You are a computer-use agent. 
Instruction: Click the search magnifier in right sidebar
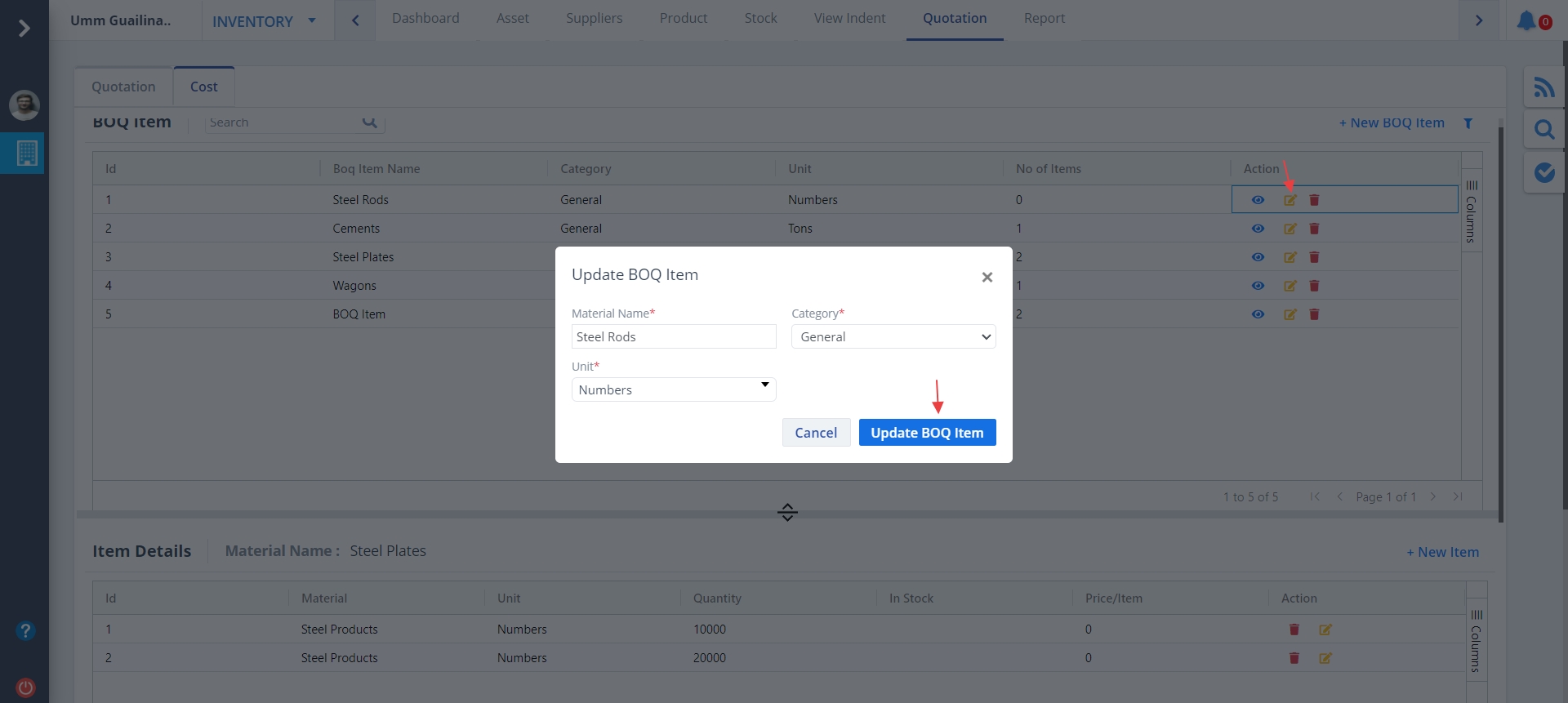[x=1543, y=130]
